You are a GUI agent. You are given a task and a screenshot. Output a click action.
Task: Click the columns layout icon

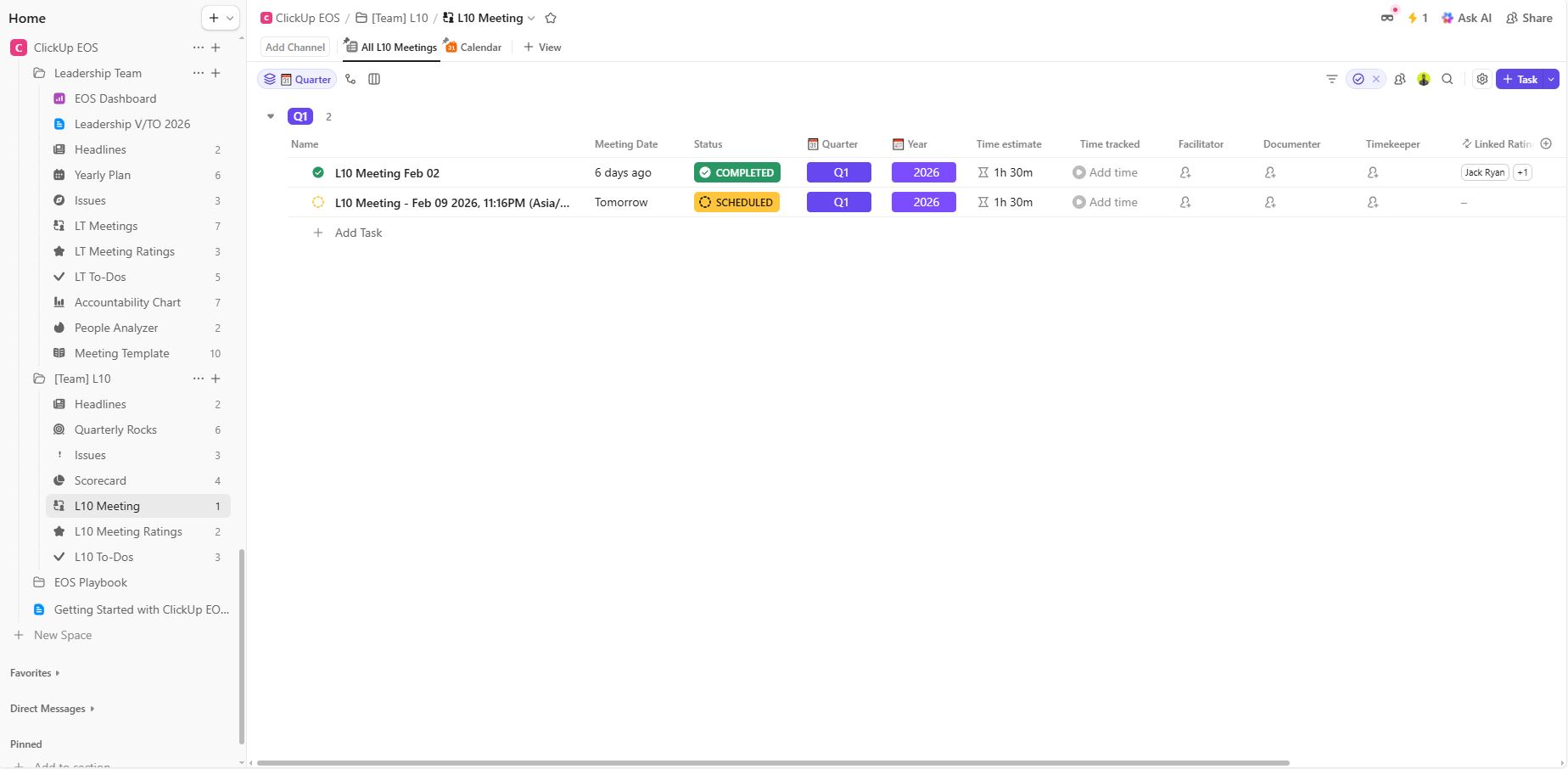(x=374, y=79)
